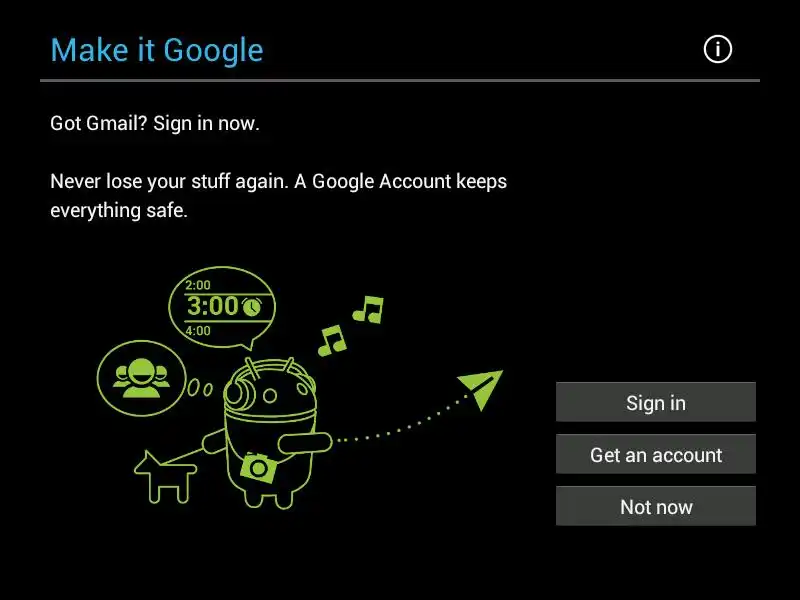Click the lower-left music note

click(x=332, y=340)
